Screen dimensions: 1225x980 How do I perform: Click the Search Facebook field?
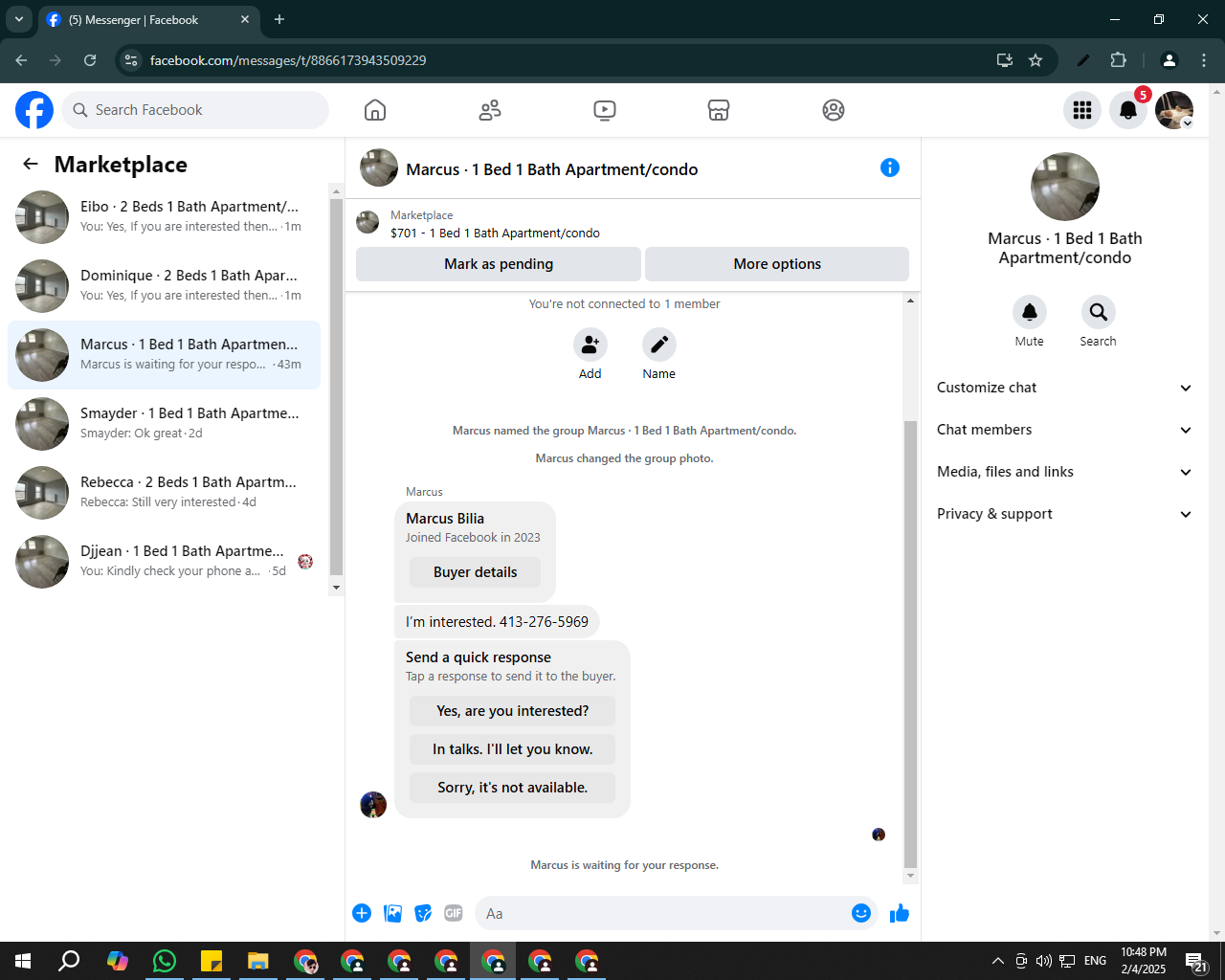click(195, 110)
